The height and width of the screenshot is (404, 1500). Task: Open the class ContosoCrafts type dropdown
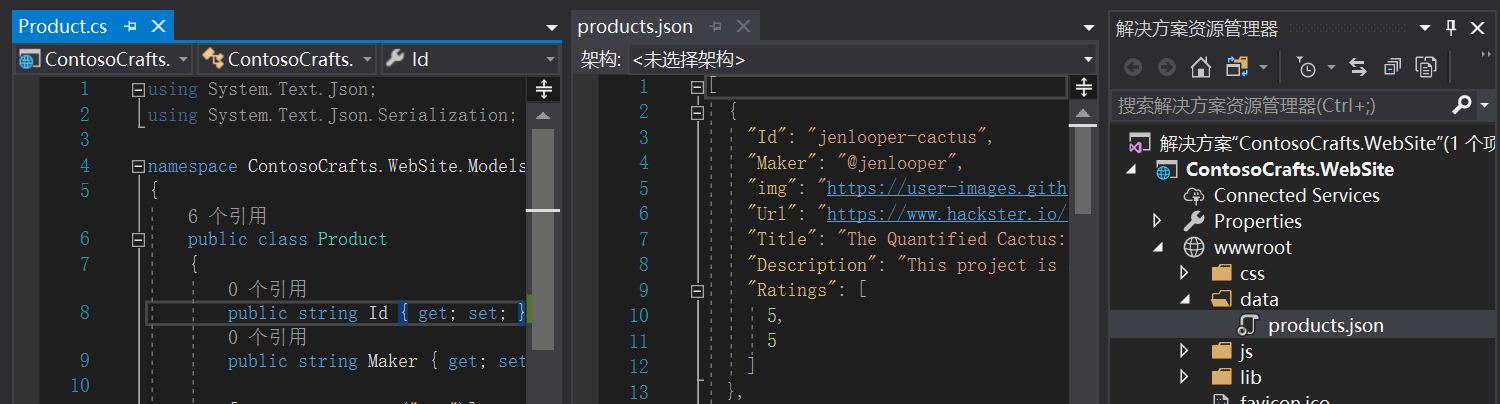(368, 59)
